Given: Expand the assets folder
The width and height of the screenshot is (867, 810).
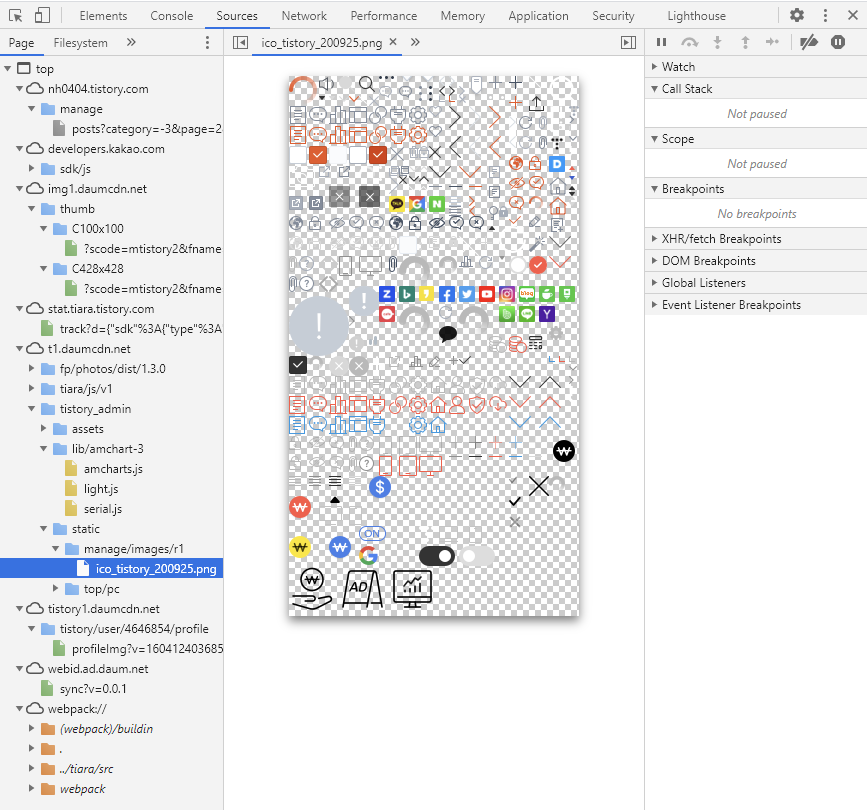Looking at the screenshot, I should coord(44,428).
